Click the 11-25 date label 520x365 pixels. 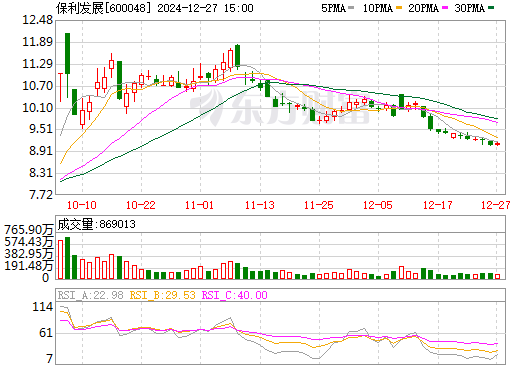tap(319, 205)
